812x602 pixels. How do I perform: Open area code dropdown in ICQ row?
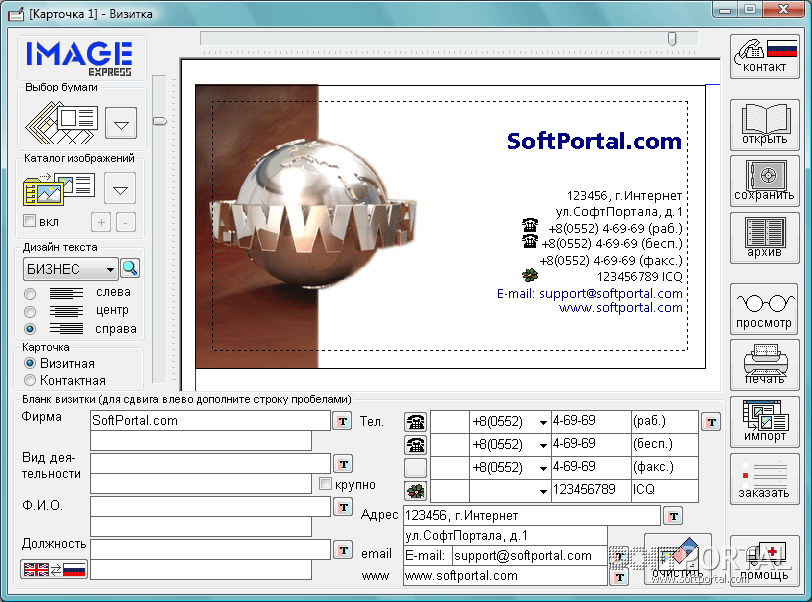tap(543, 491)
